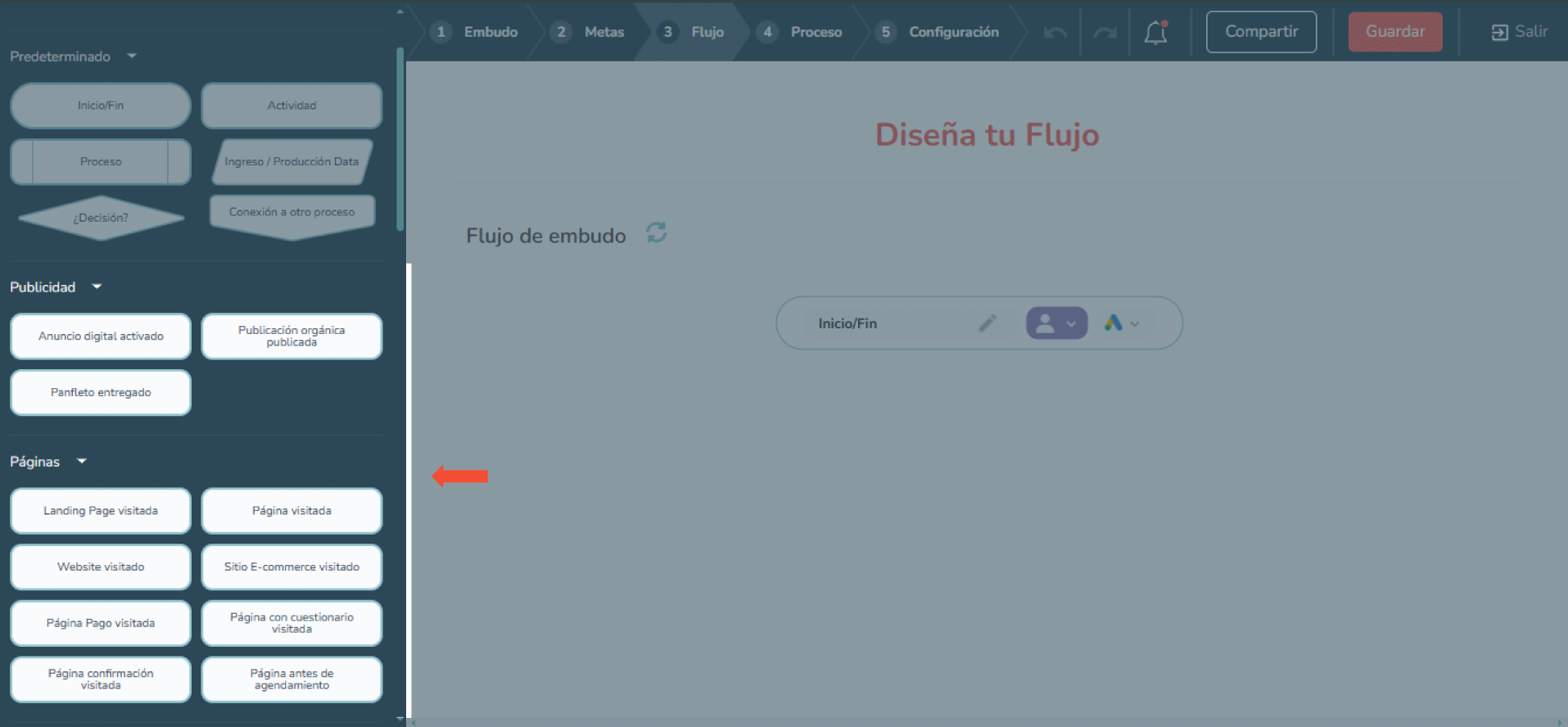Go to step 1 Embudo
The height and width of the screenshot is (727, 1568).
pyautogui.click(x=475, y=32)
